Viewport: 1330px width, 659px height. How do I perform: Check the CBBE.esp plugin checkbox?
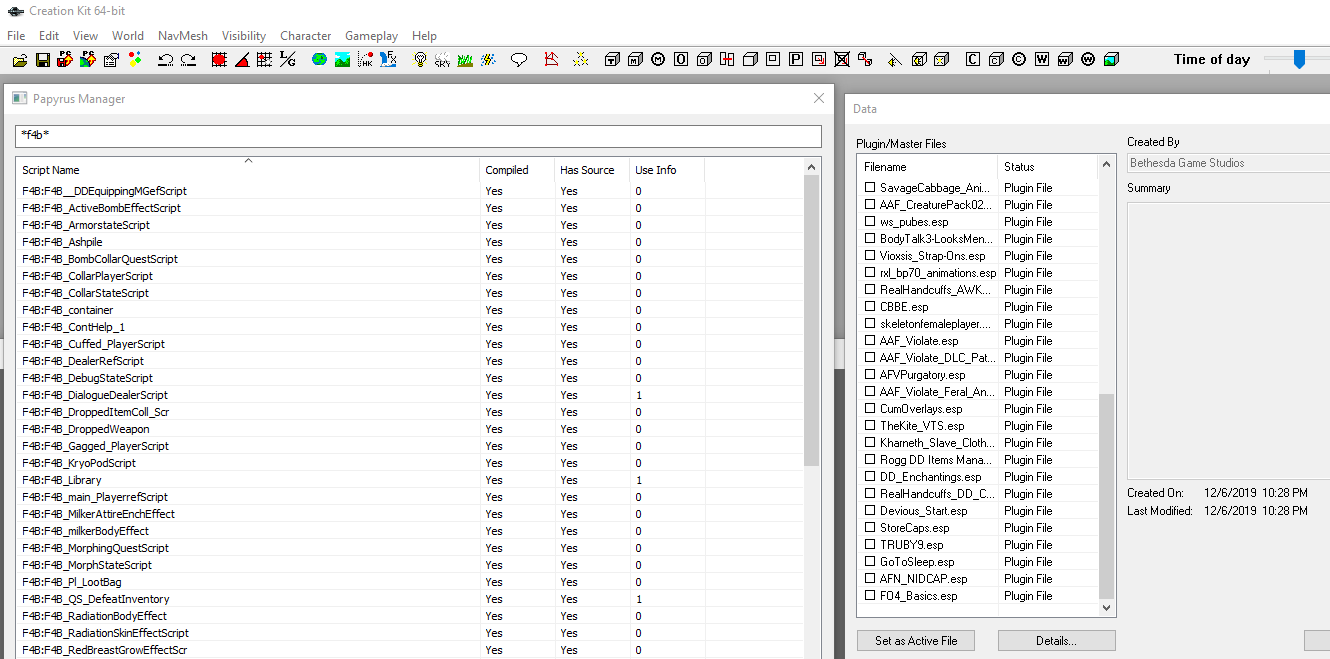870,307
